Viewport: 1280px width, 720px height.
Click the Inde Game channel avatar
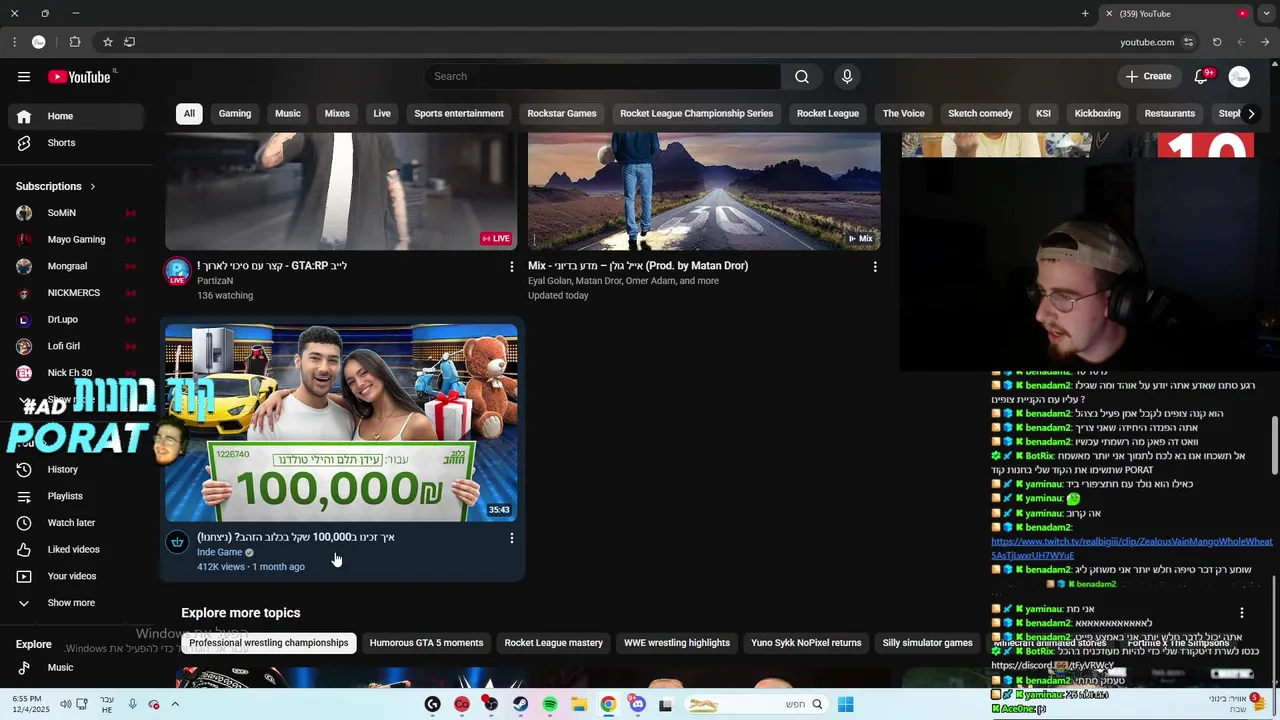point(177,542)
